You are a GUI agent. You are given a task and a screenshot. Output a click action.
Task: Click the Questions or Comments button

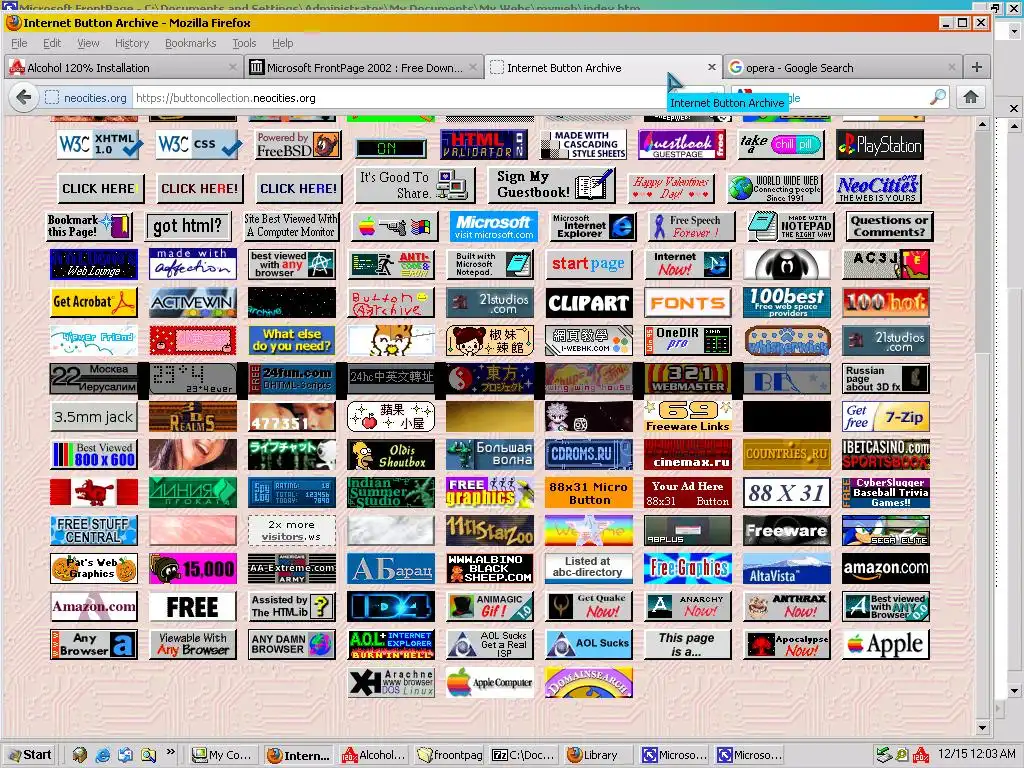point(889,227)
